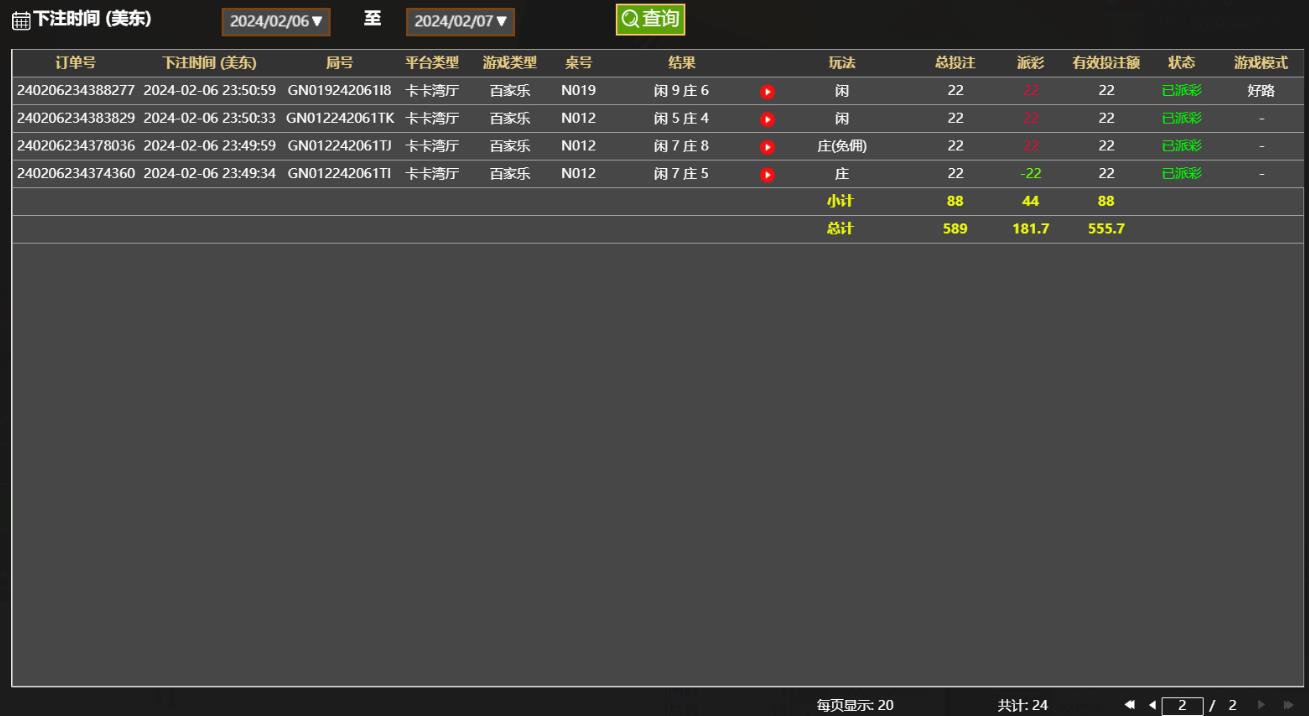This screenshot has width=1309, height=716.
Task: Click the 状态 column header
Action: 1182,63
